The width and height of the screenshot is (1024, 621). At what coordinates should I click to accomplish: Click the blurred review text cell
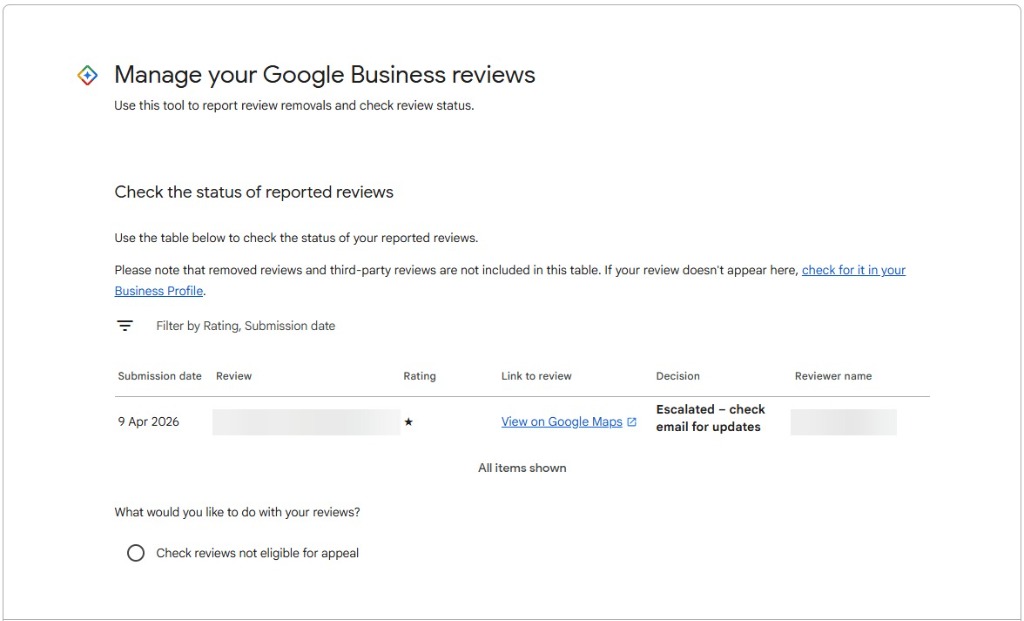tap(306, 422)
